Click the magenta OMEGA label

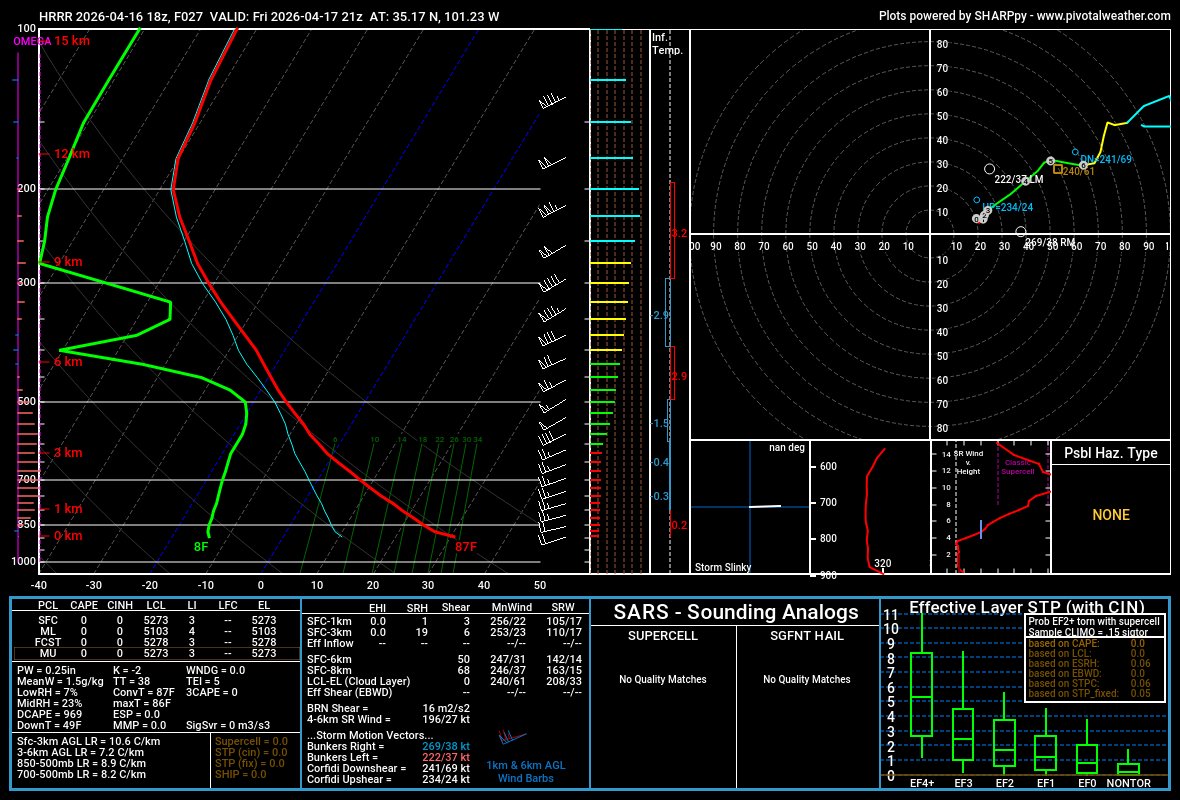[x=32, y=41]
